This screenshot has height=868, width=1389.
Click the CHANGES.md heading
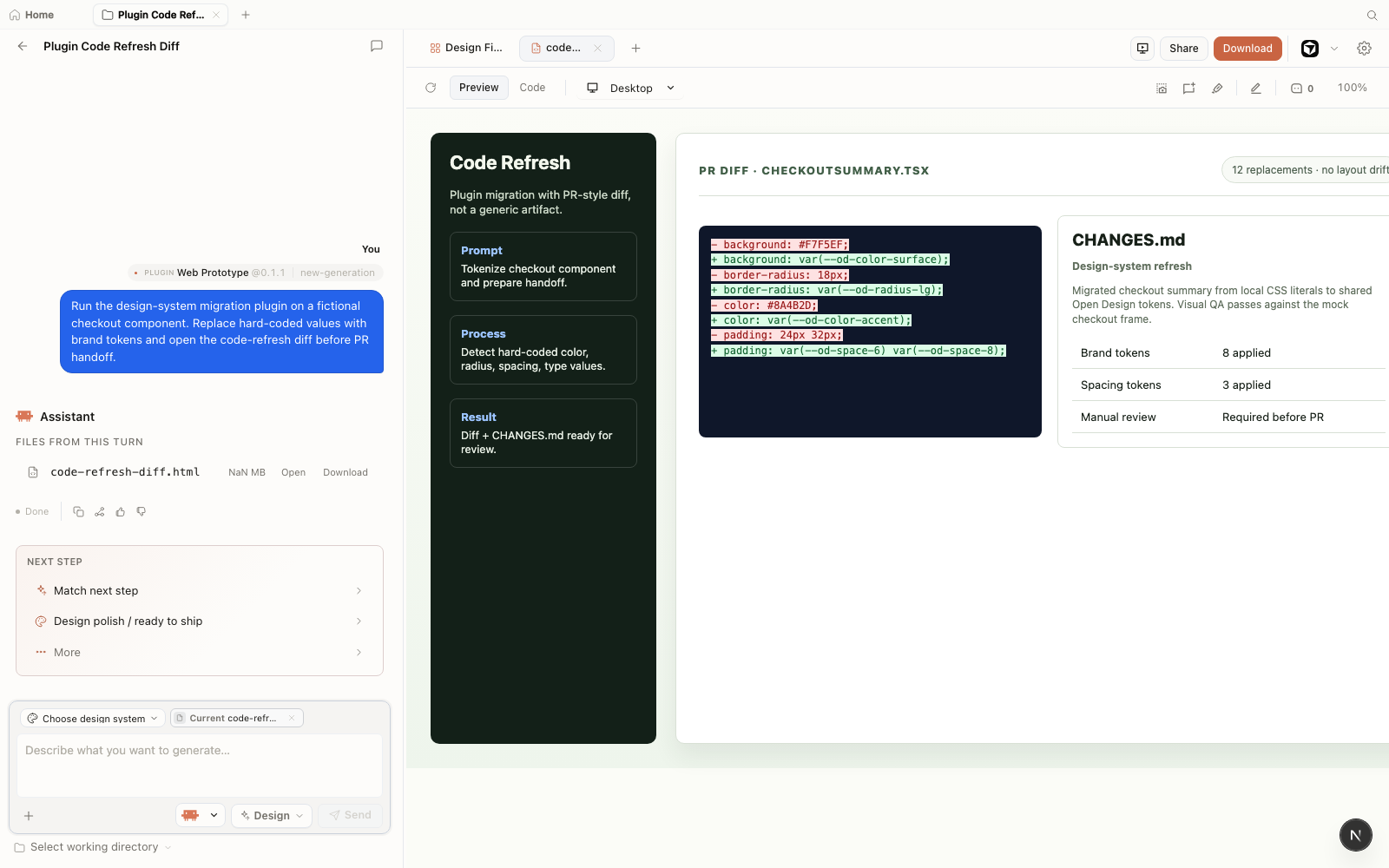tap(1129, 240)
